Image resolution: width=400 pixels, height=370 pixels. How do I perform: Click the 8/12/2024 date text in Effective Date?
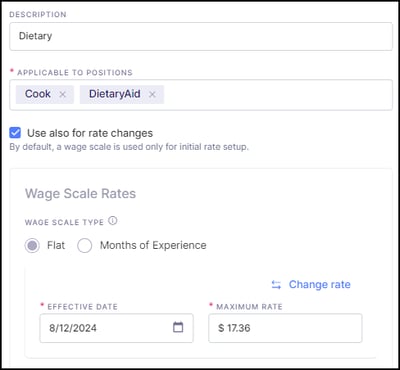tap(73, 328)
